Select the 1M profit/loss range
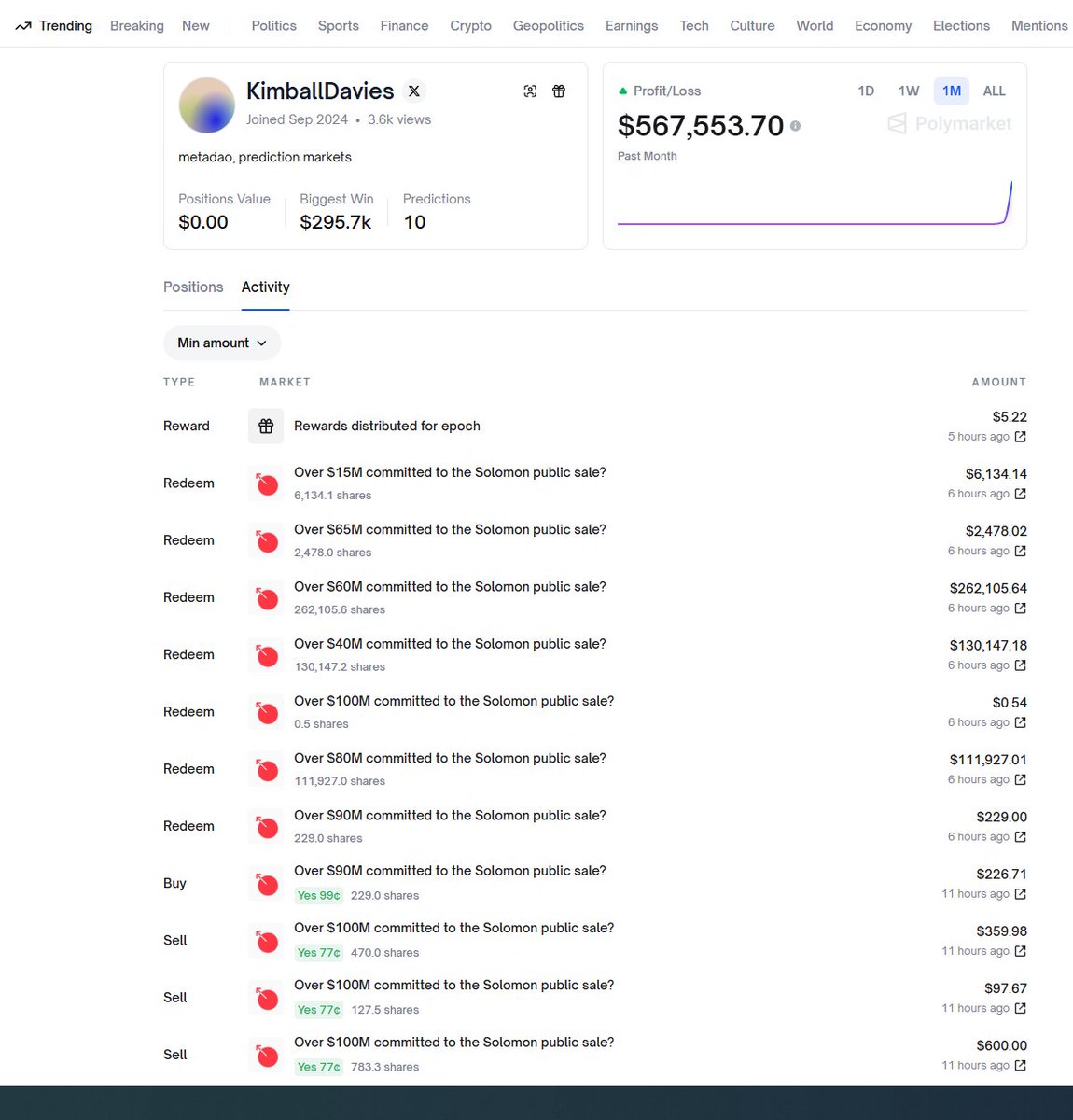 pos(952,91)
